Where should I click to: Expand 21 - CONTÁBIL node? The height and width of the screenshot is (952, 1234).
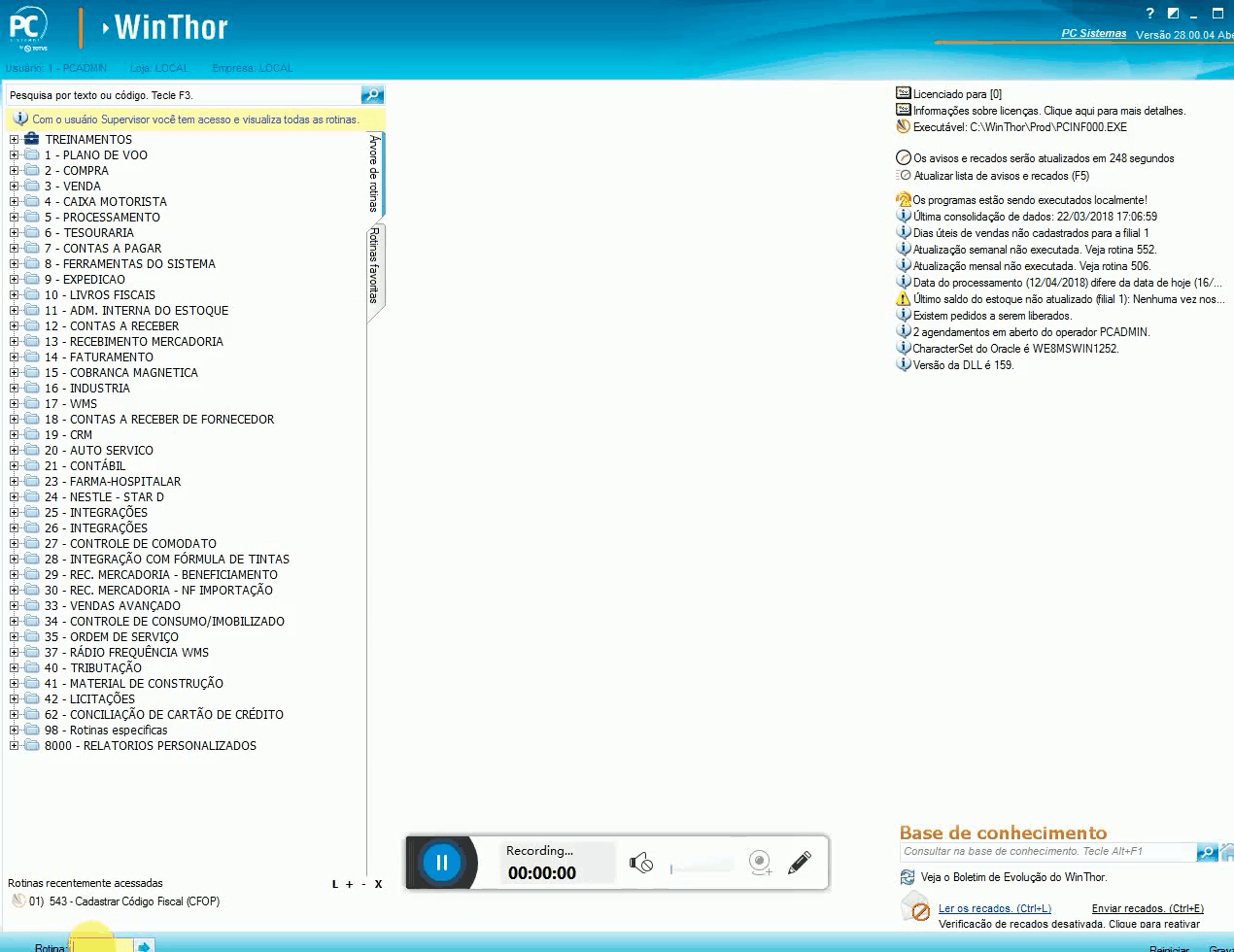click(15, 466)
